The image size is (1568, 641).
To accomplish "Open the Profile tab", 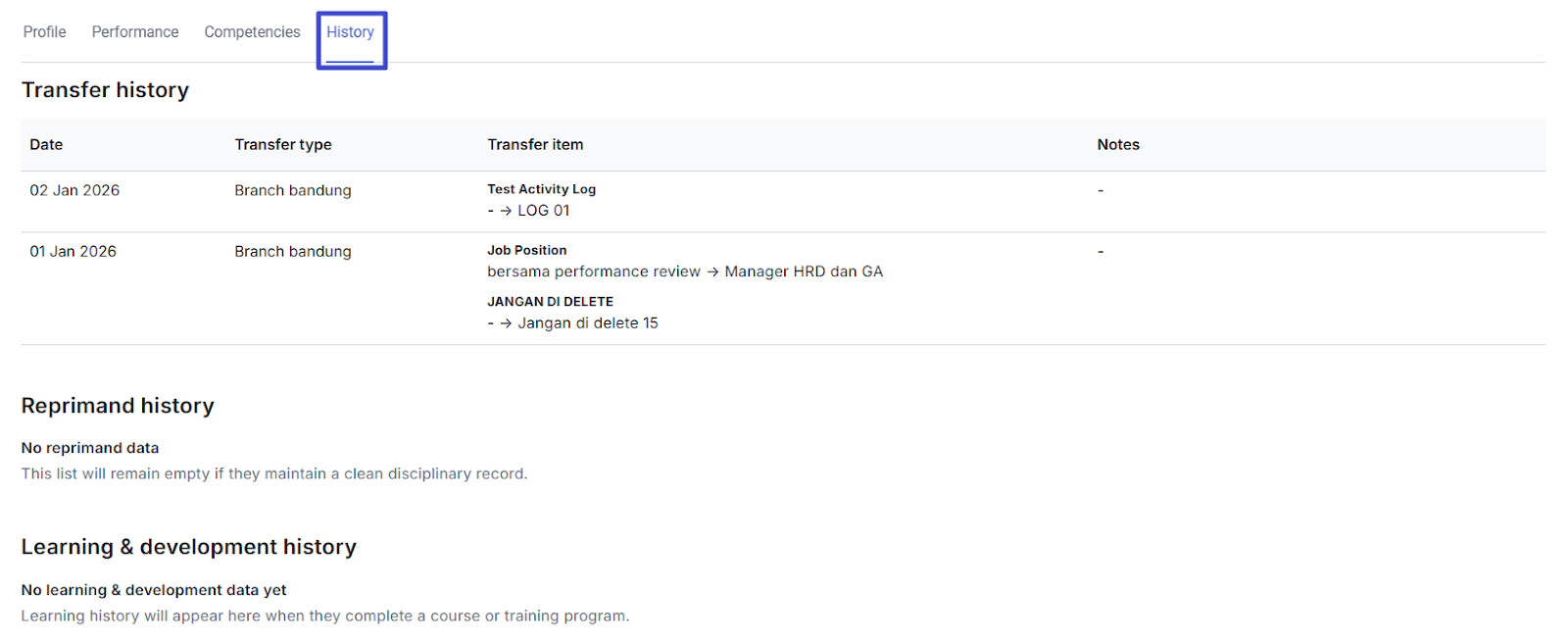I will (45, 32).
